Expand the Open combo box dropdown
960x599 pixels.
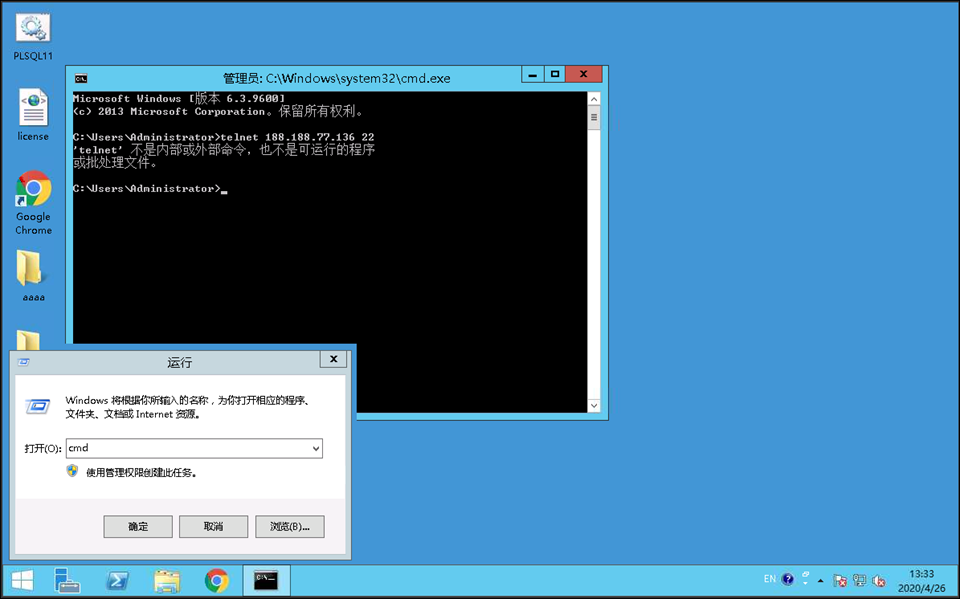[x=316, y=449]
